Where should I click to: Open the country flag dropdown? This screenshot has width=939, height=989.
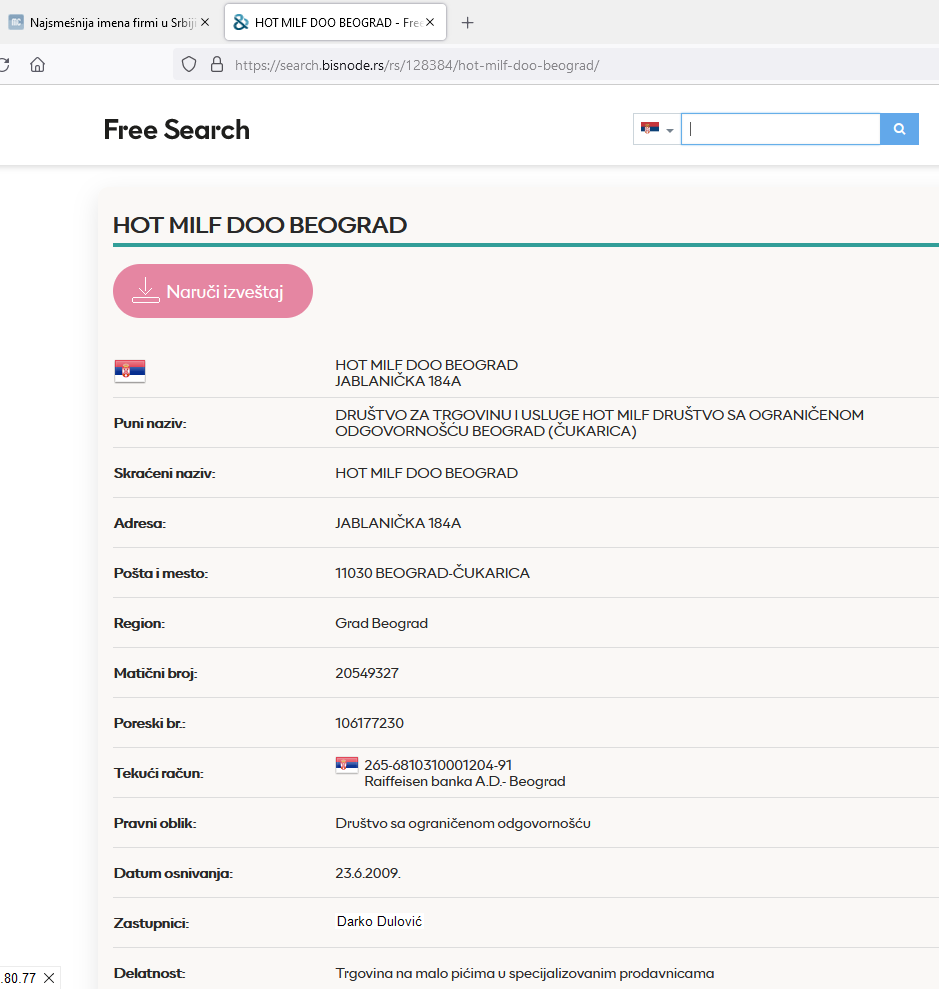pos(656,129)
